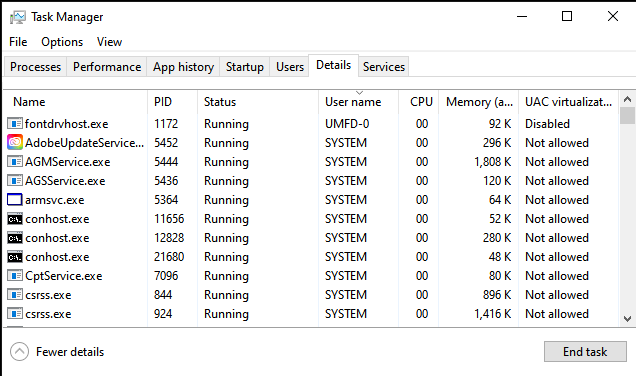Switch to the Performance tab
636x376 pixels.
click(107, 67)
